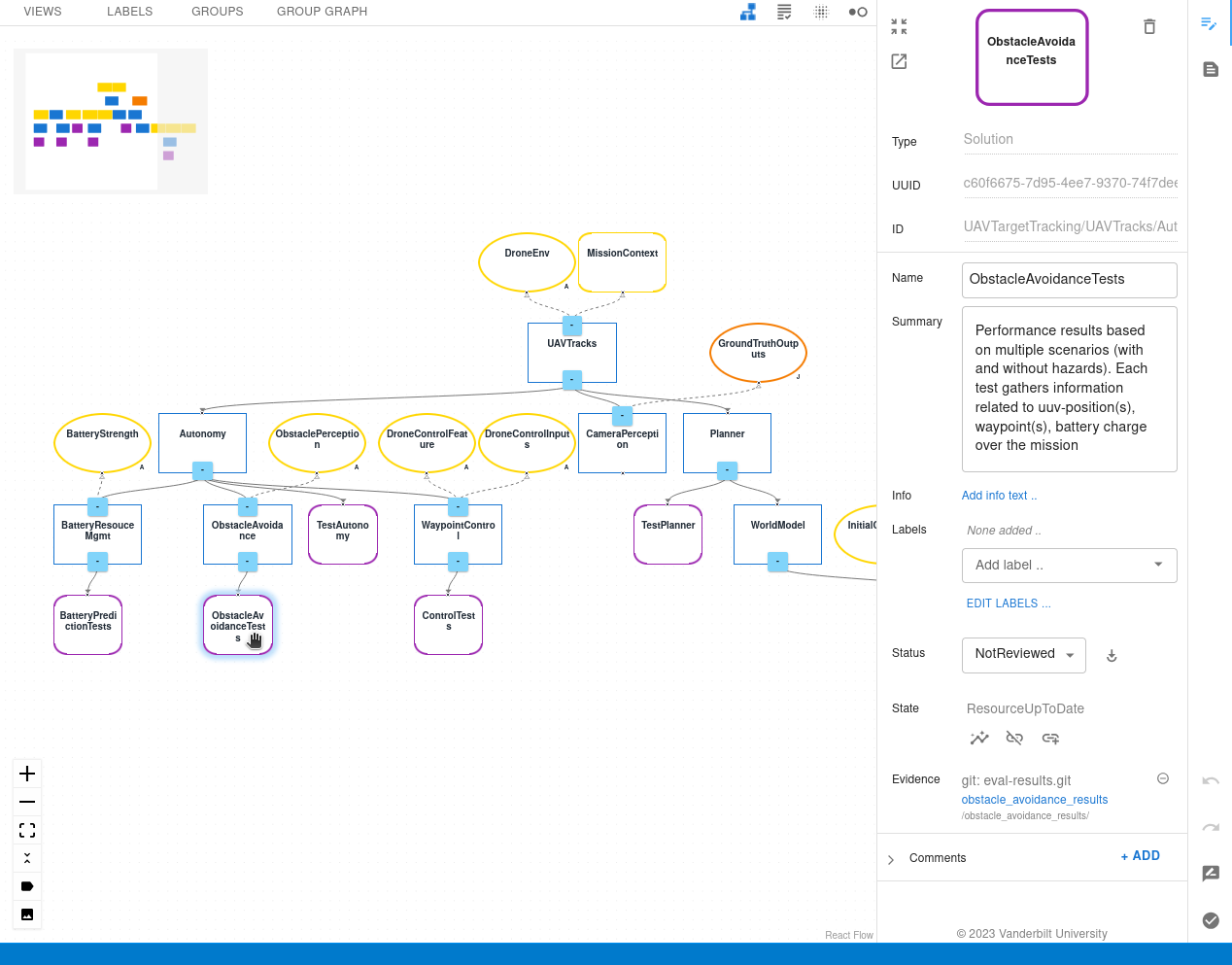Click the collapse-arrows icon in the side panel
Viewport: 1232px width, 965px height.
899,27
